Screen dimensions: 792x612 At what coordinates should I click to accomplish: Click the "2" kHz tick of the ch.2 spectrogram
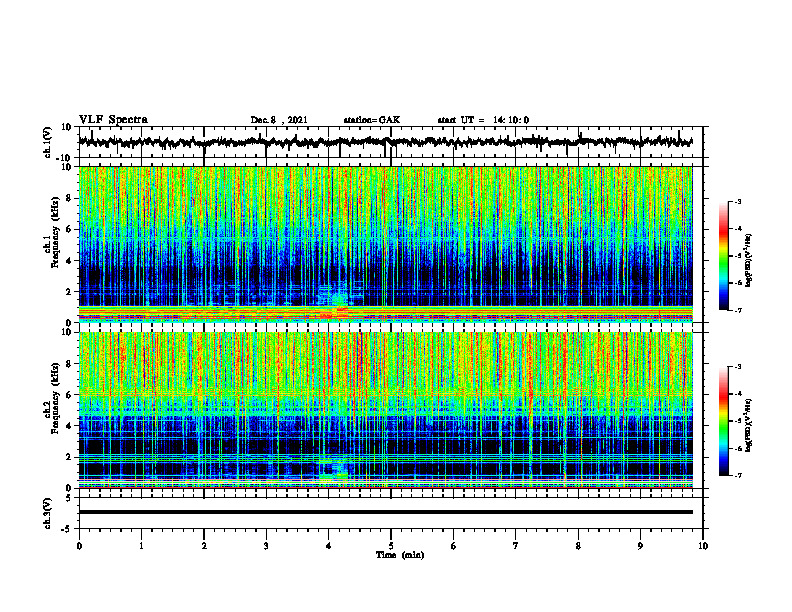point(70,457)
